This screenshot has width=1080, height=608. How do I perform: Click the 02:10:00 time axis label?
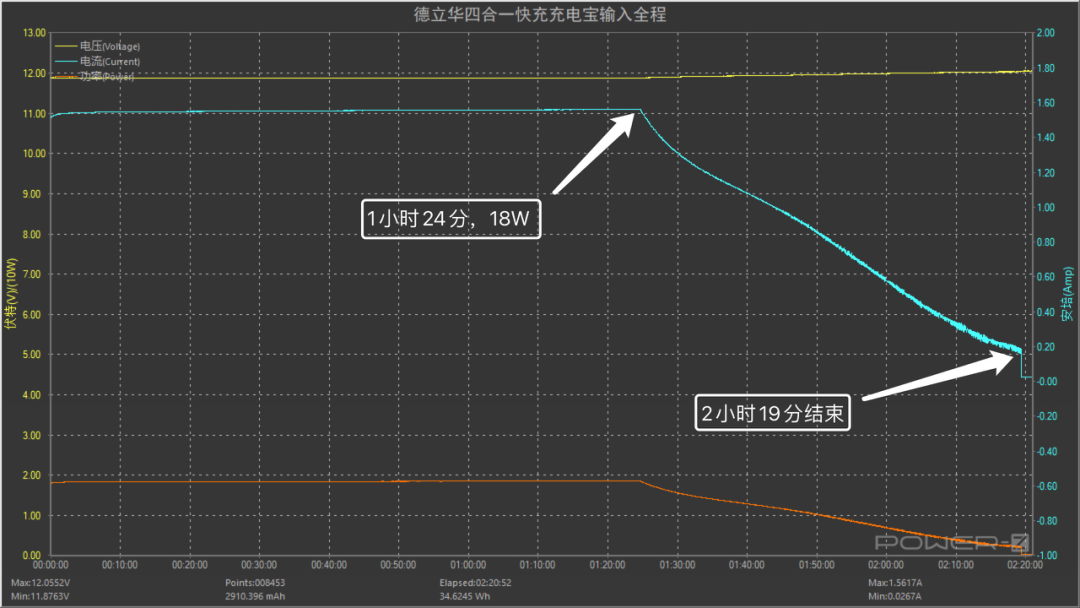pos(955,565)
